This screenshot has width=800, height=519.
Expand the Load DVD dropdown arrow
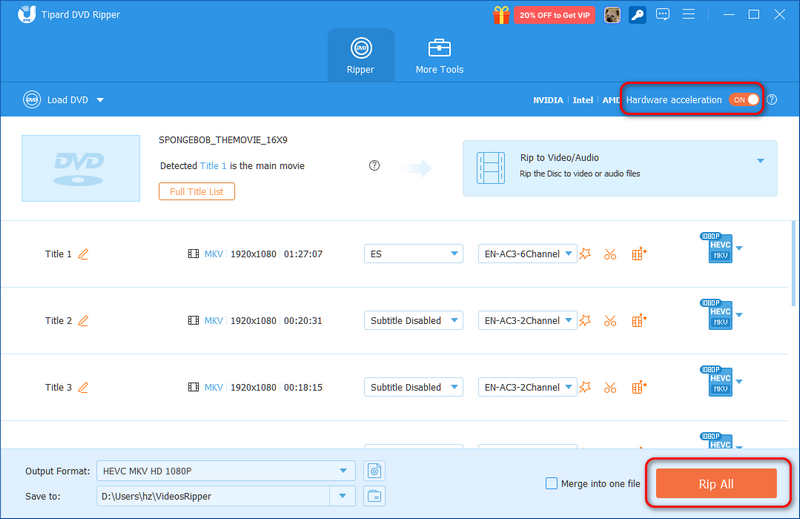(101, 100)
